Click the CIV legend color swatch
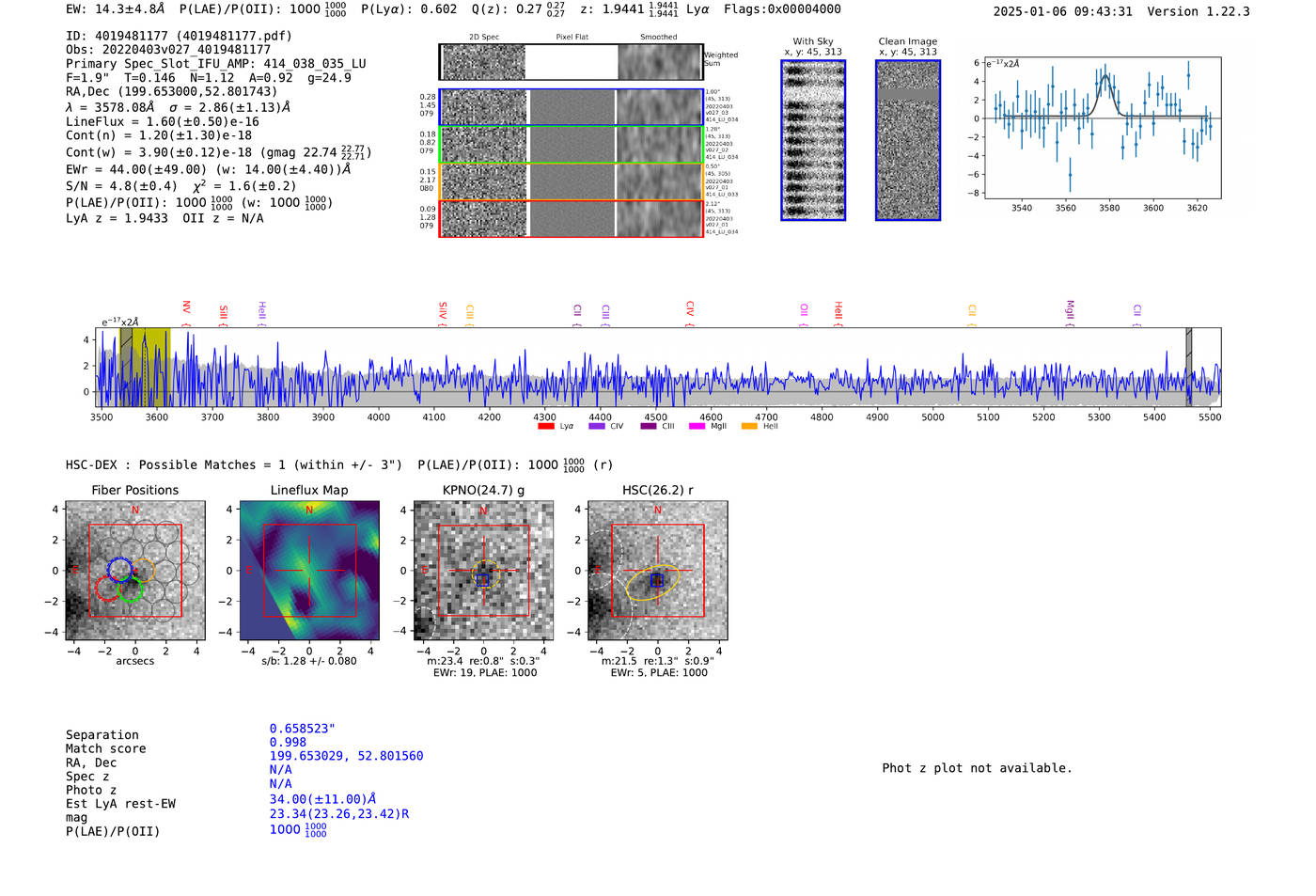 [x=596, y=426]
